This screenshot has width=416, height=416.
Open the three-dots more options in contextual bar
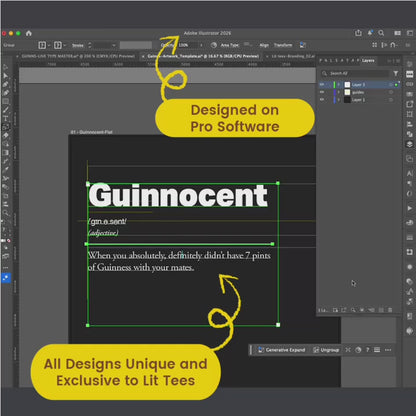pos(388,350)
